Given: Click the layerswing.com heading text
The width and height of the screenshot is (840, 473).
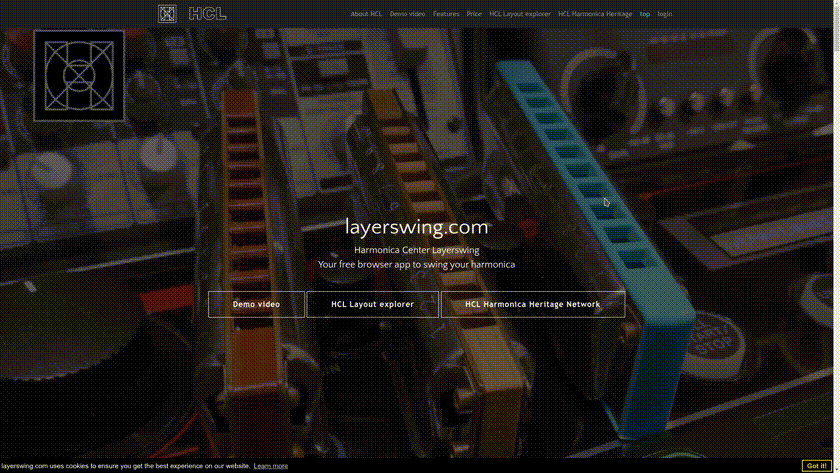Looking at the screenshot, I should 416,227.
